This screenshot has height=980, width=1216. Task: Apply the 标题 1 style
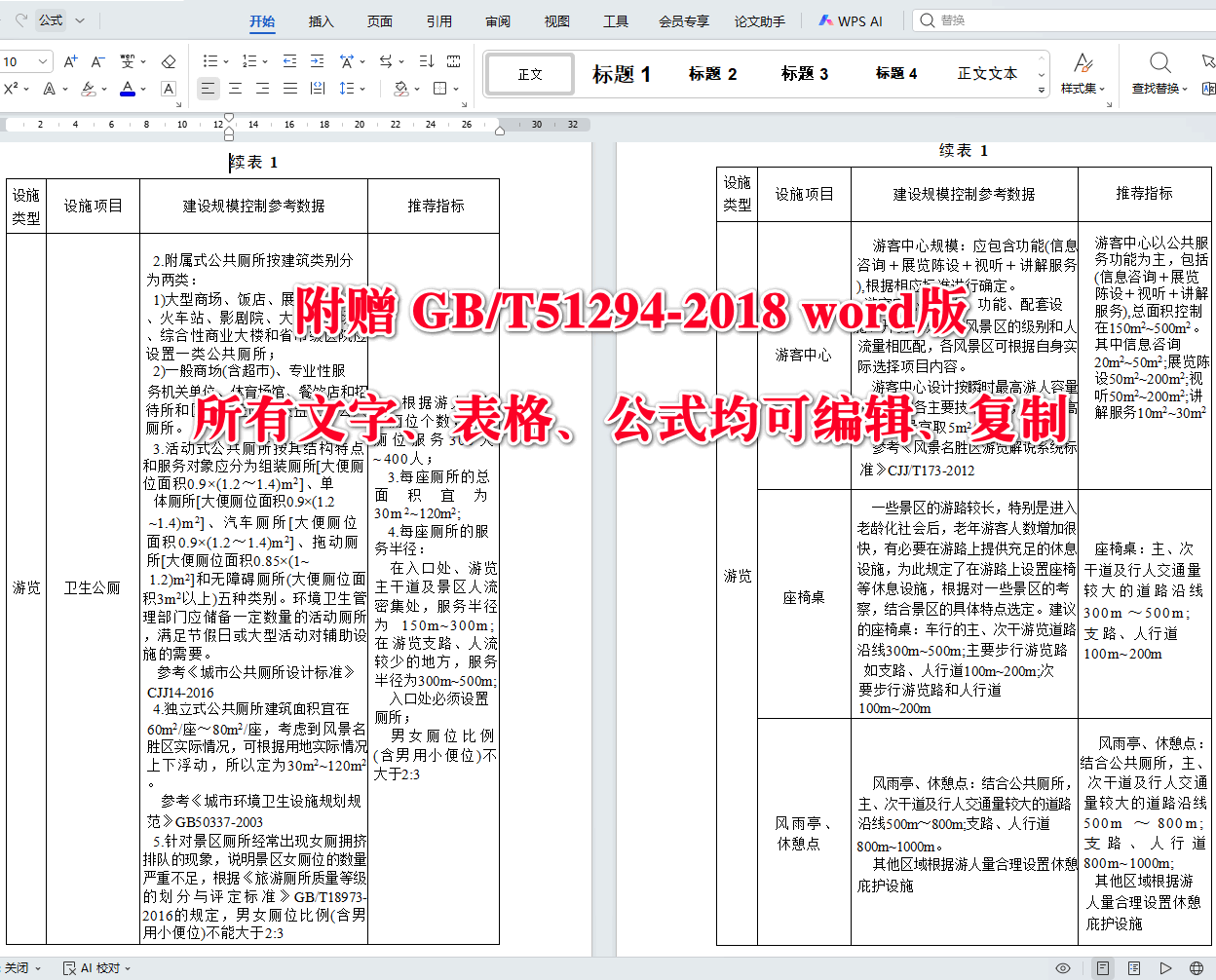tap(622, 74)
